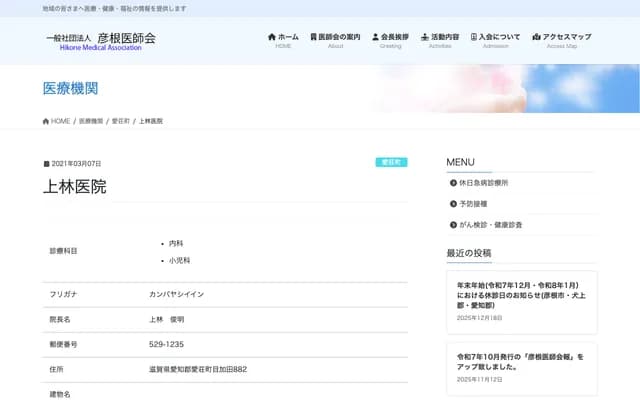Open the 医師会の案内 About menu
640x400 pixels.
(x=335, y=40)
